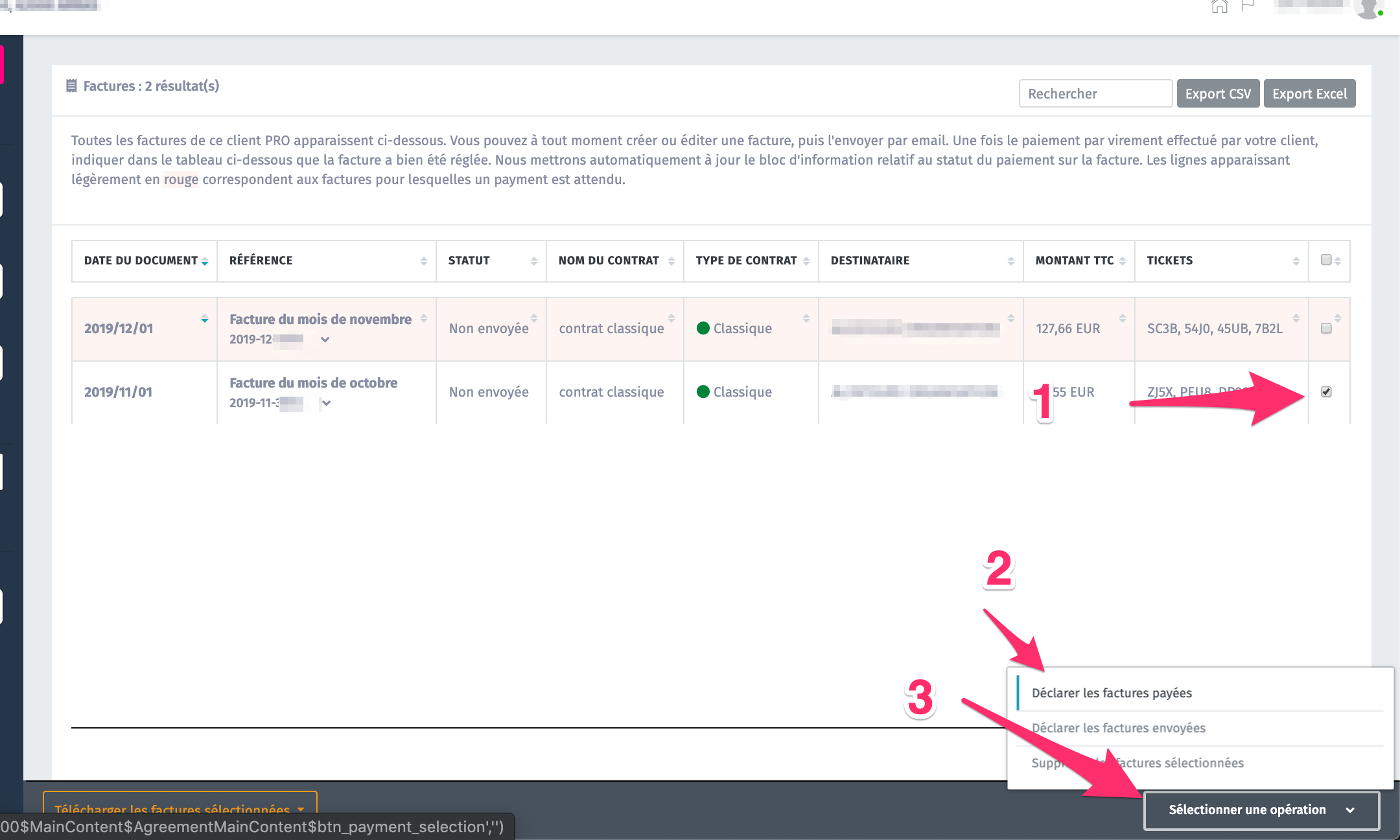Click the flag icon in top bar
Screen dimensions: 1400x840
[1248, 6]
